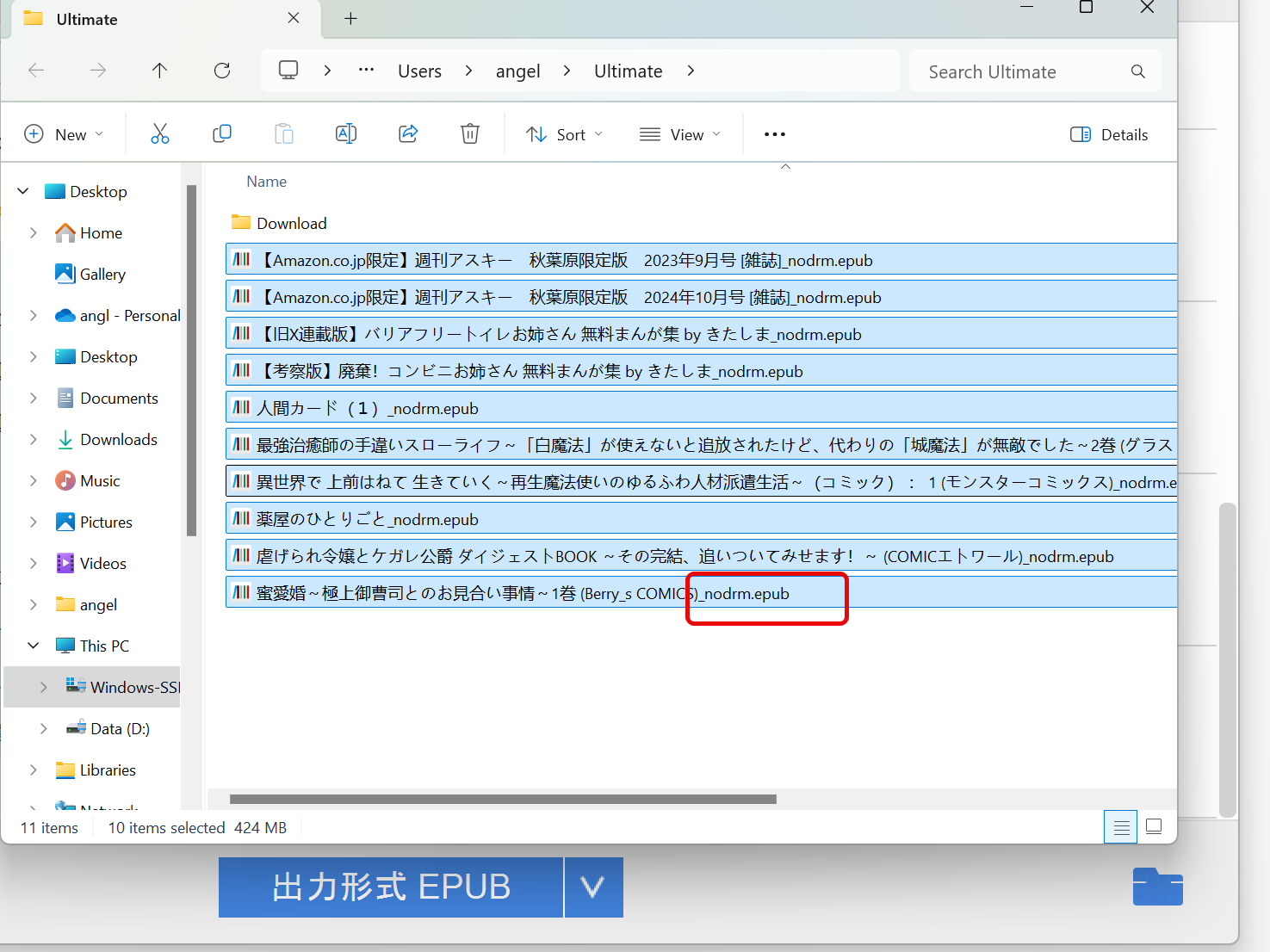1270x952 pixels.
Task: Select 異世界で 上前はねて epub file
Action: click(701, 482)
